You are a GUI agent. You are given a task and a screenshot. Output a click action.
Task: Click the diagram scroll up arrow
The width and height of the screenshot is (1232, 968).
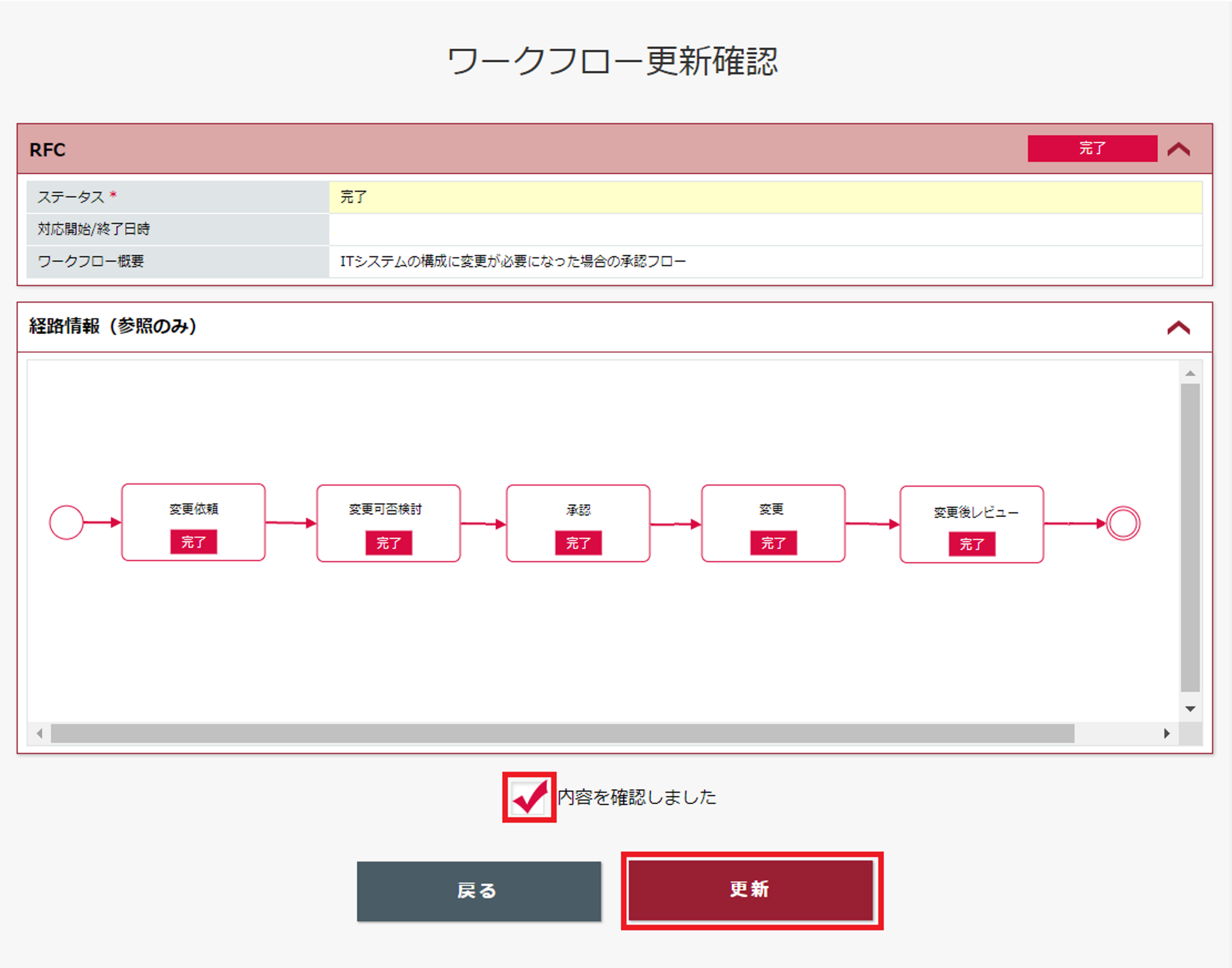[x=1190, y=373]
